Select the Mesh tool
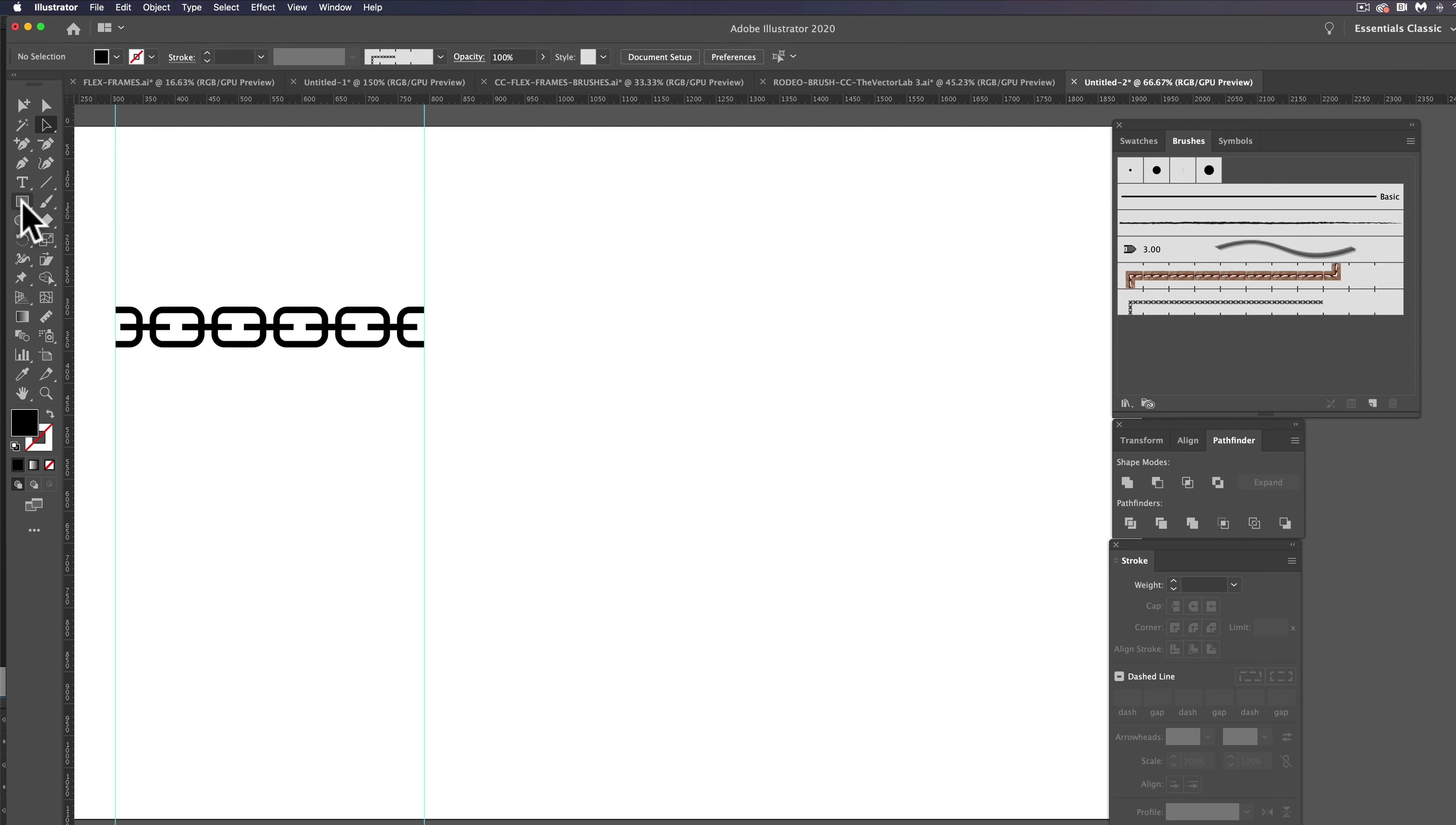Viewport: 1456px width, 825px height. (x=46, y=298)
